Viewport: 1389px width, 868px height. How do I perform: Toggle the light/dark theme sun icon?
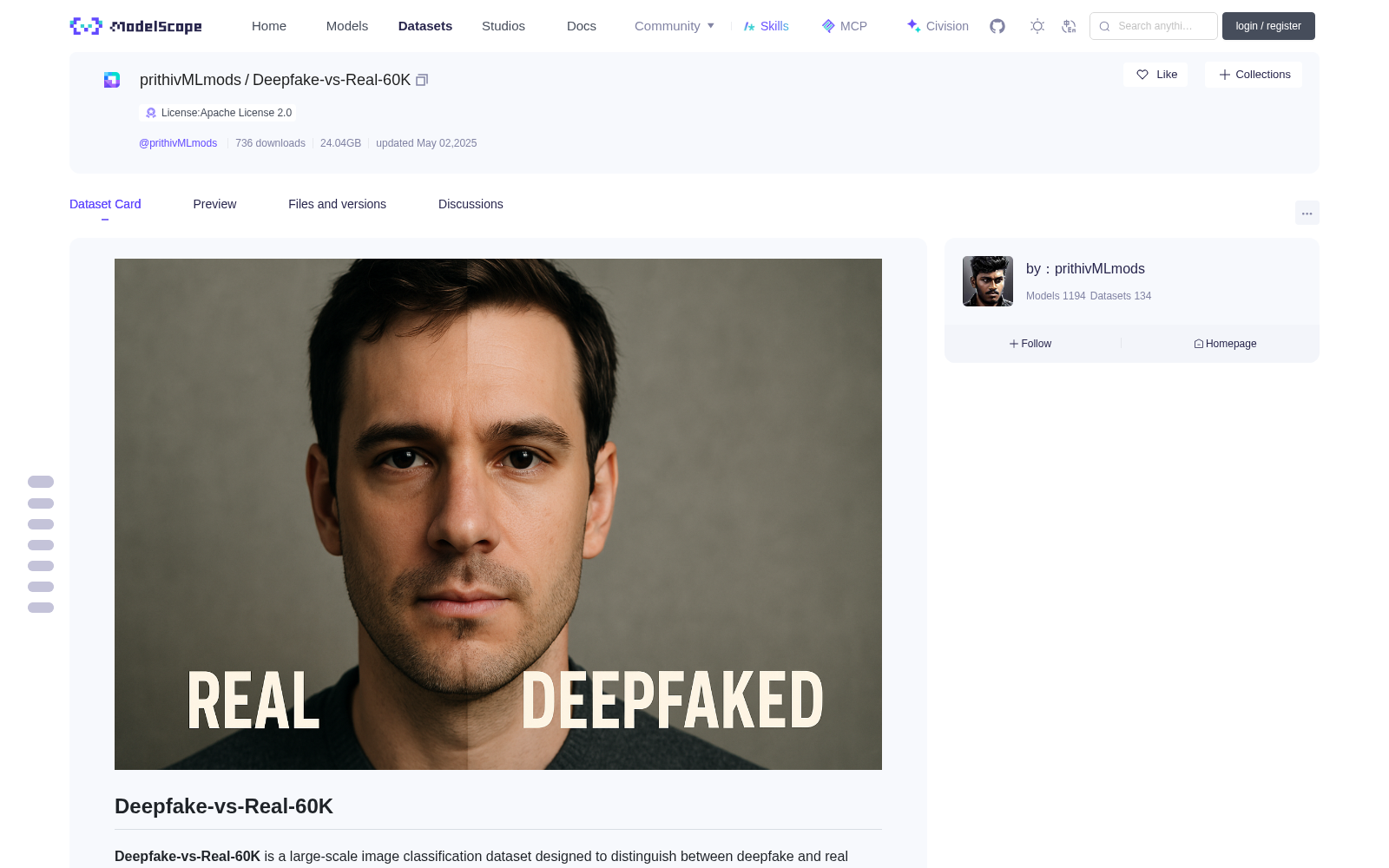pyautogui.click(x=1037, y=26)
